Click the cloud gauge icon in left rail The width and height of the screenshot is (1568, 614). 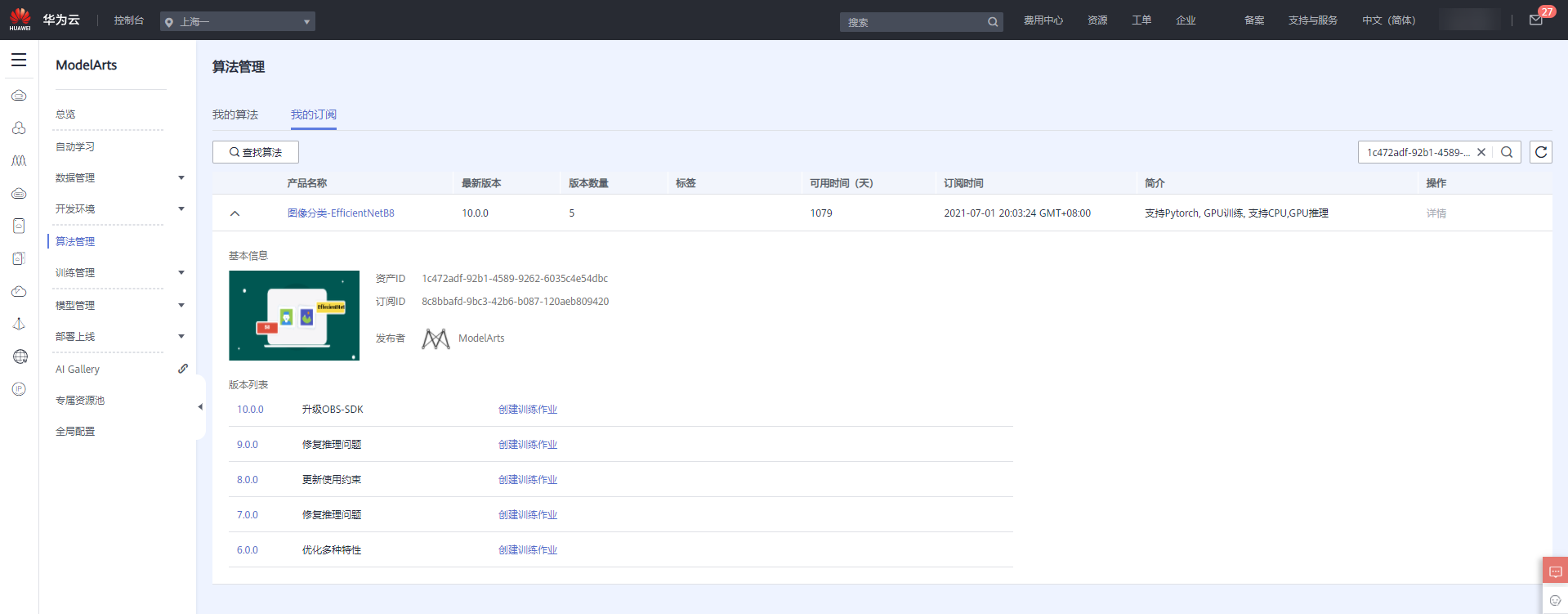(x=19, y=291)
